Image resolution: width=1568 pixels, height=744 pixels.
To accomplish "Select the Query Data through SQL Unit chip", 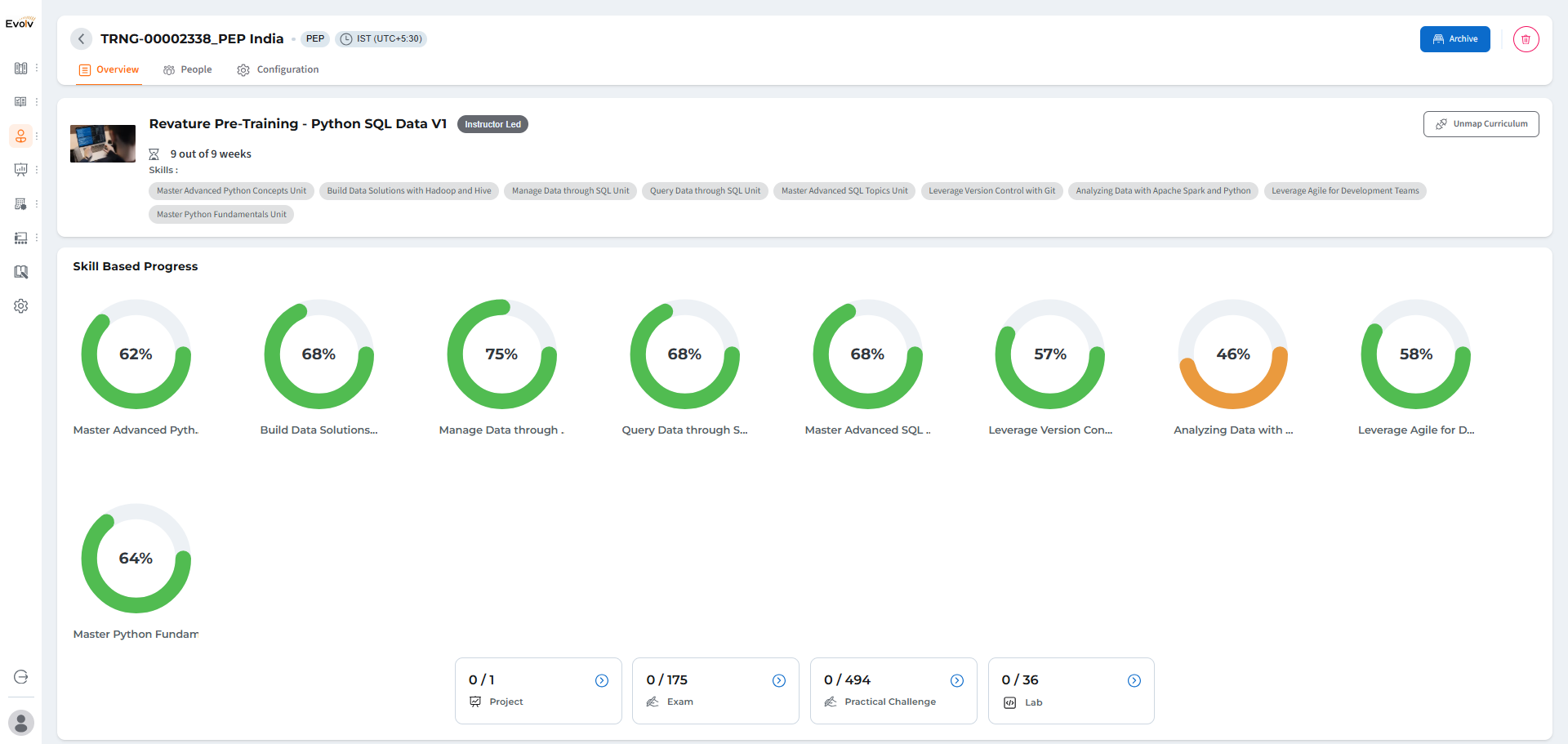I will (x=705, y=191).
